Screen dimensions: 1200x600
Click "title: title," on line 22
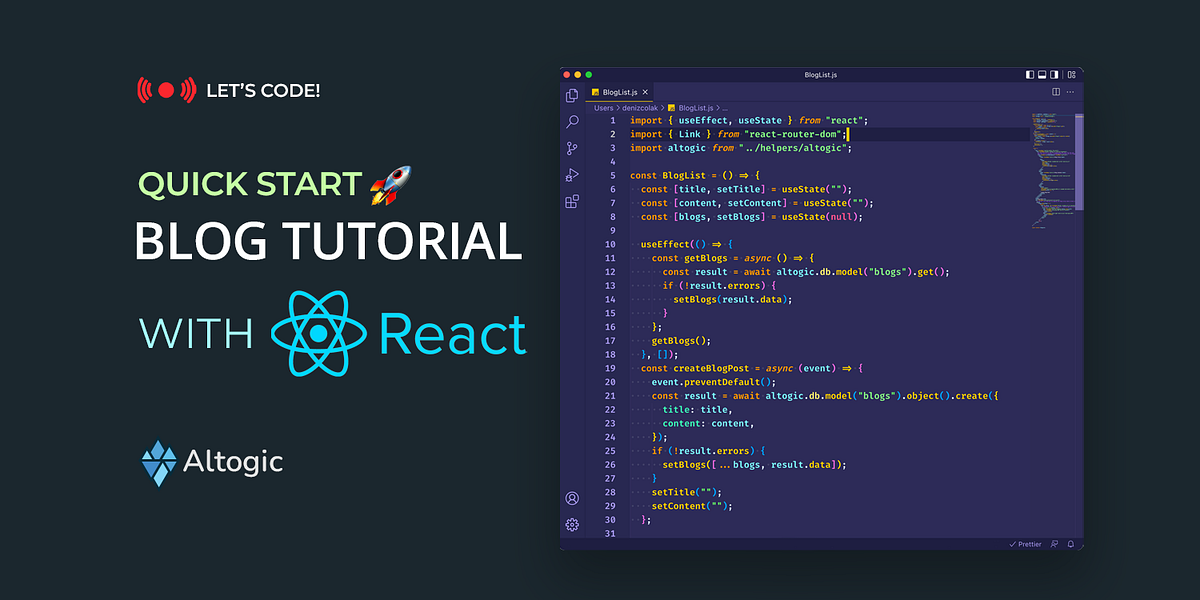698,410
